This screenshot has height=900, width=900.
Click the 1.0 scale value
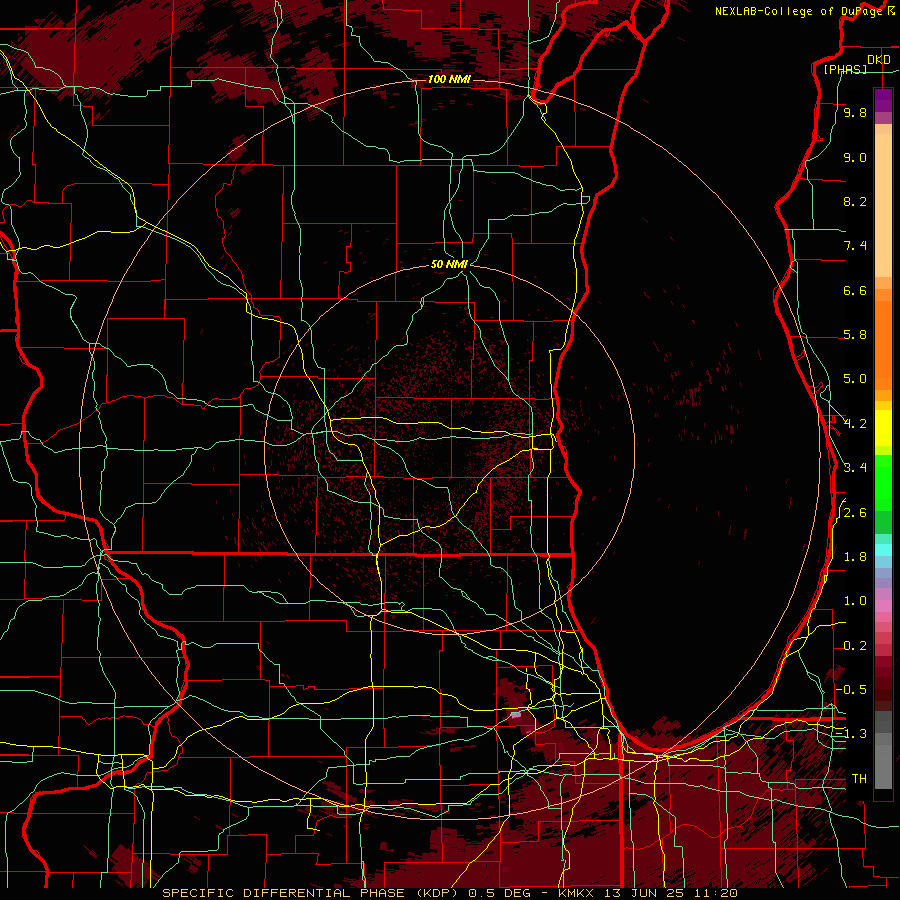855,601
